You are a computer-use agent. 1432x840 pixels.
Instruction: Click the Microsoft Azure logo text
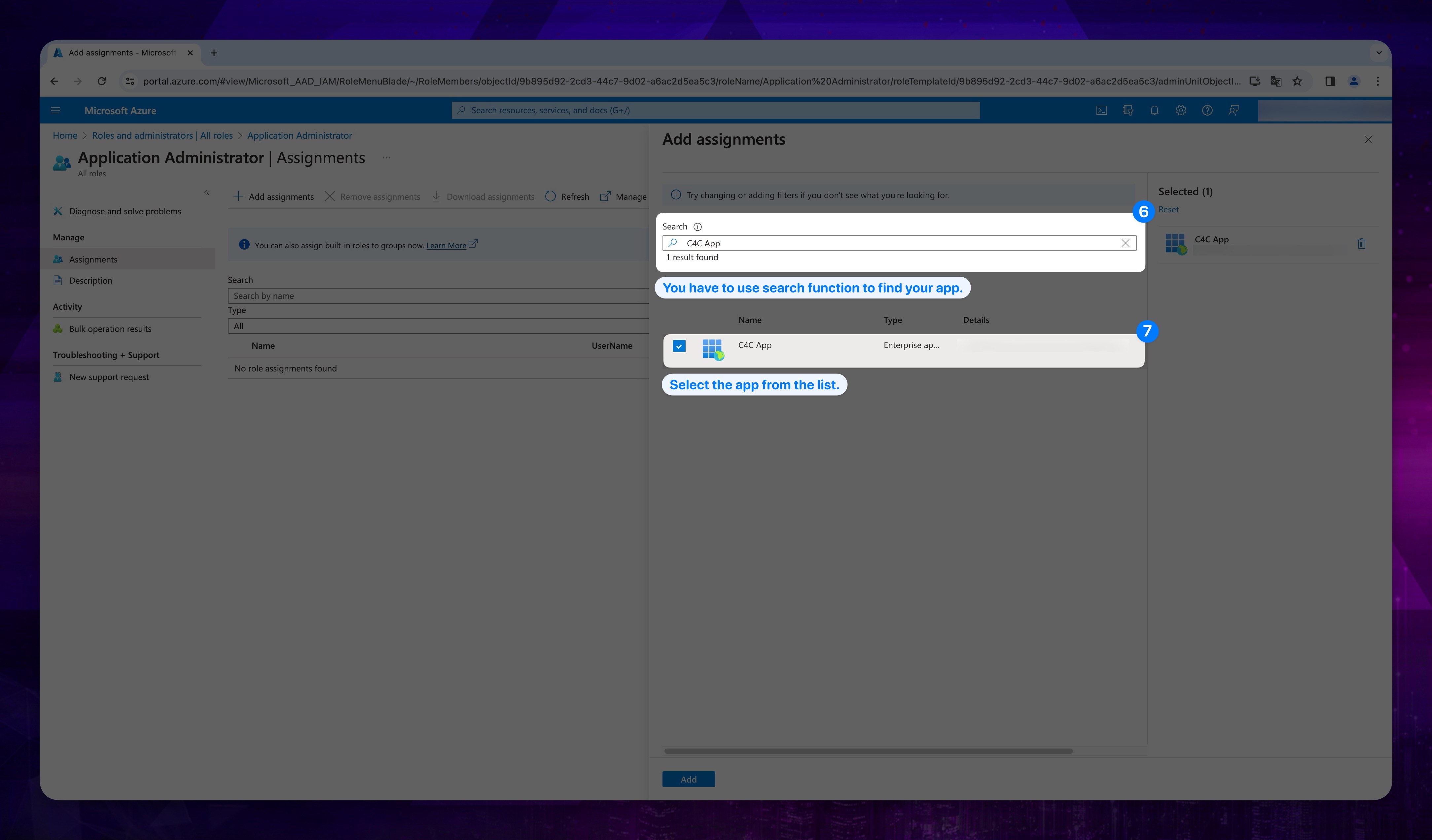click(x=121, y=111)
